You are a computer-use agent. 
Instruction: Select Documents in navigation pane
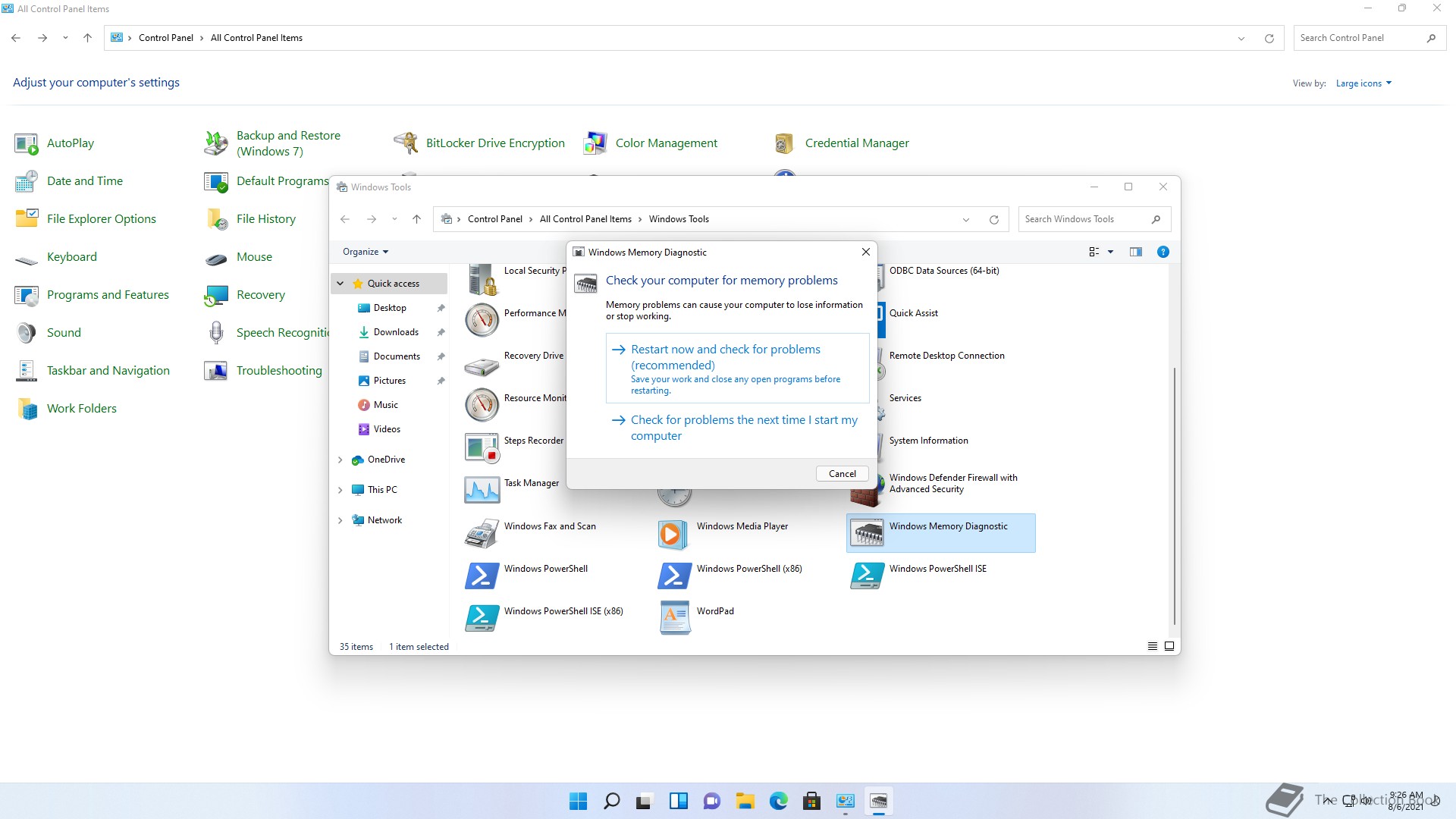tap(397, 356)
